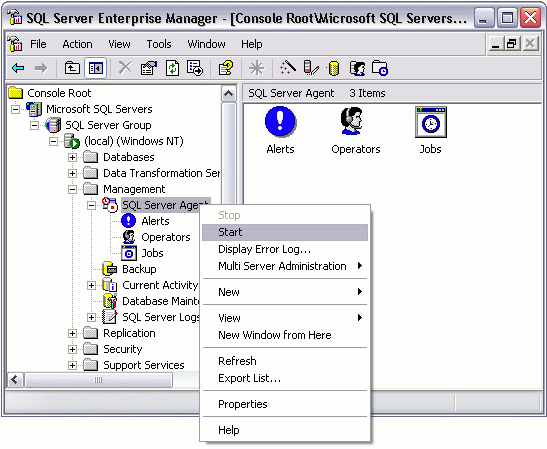The image size is (547, 449).
Task: Click the green Refresh toolbar icon
Action: pyautogui.click(x=172, y=68)
